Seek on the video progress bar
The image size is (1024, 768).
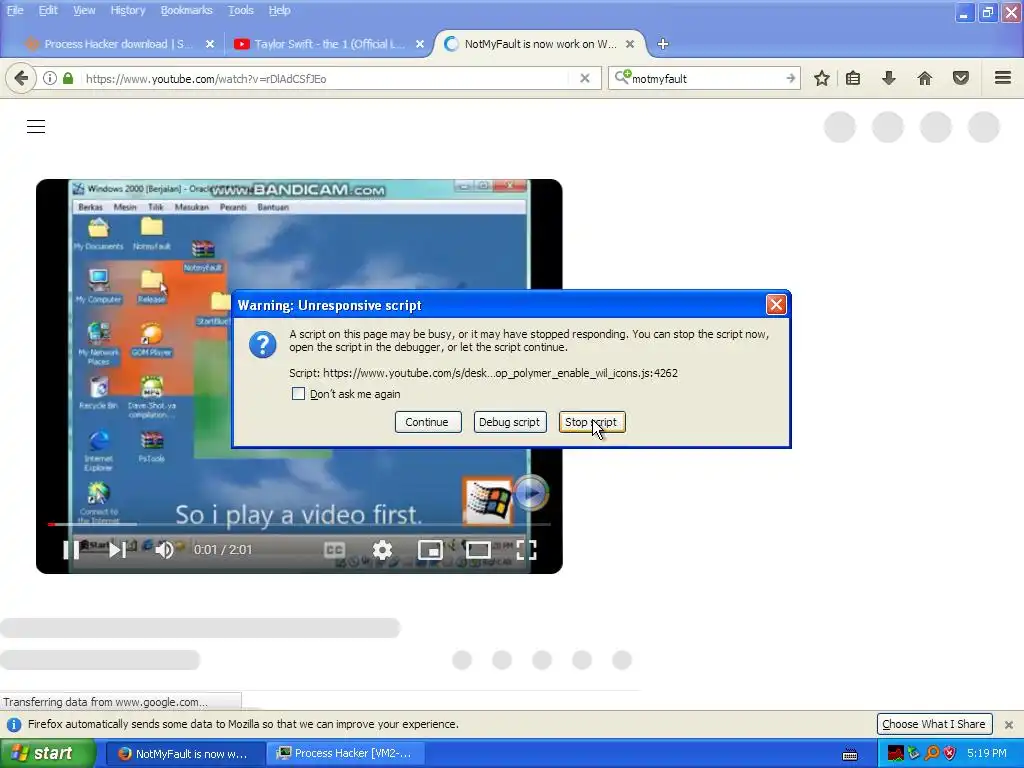(299, 524)
